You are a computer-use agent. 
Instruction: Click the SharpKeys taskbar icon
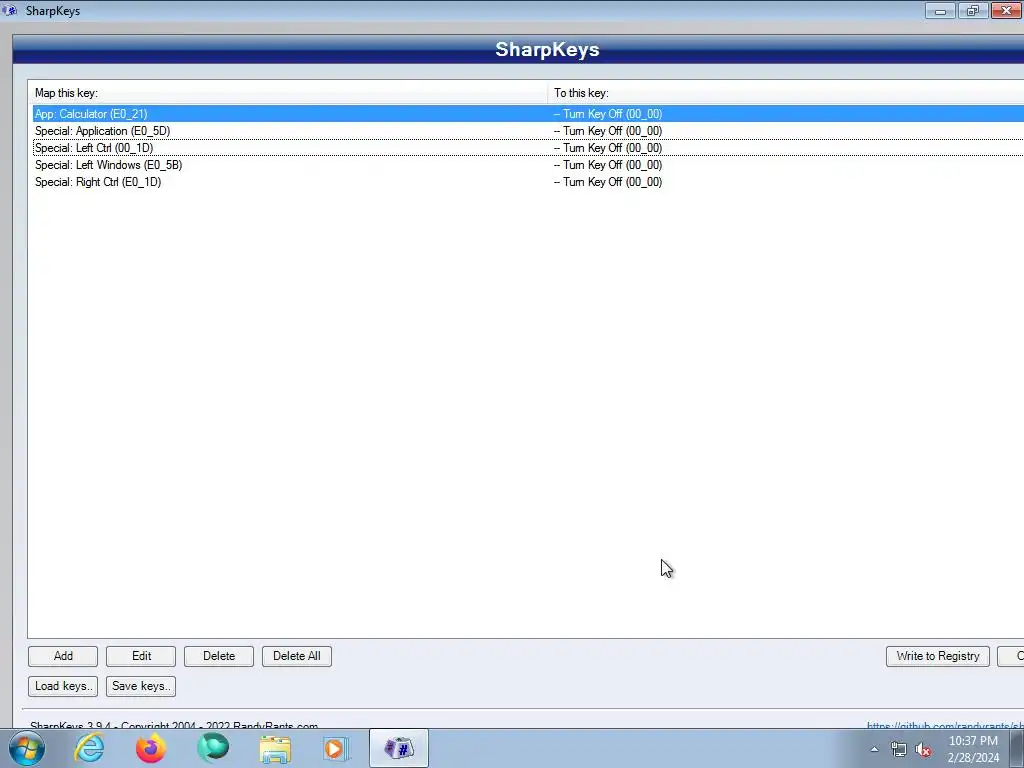click(399, 748)
